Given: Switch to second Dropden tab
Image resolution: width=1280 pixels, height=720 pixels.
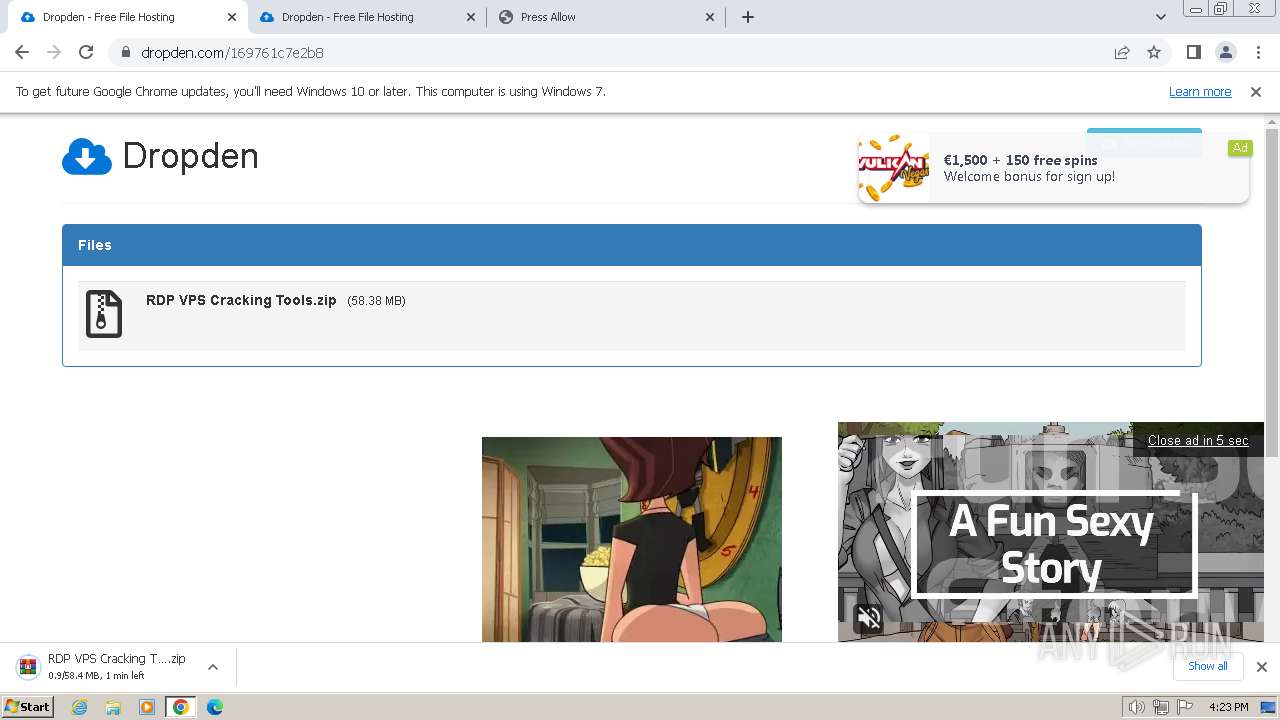Looking at the screenshot, I should pos(368,17).
